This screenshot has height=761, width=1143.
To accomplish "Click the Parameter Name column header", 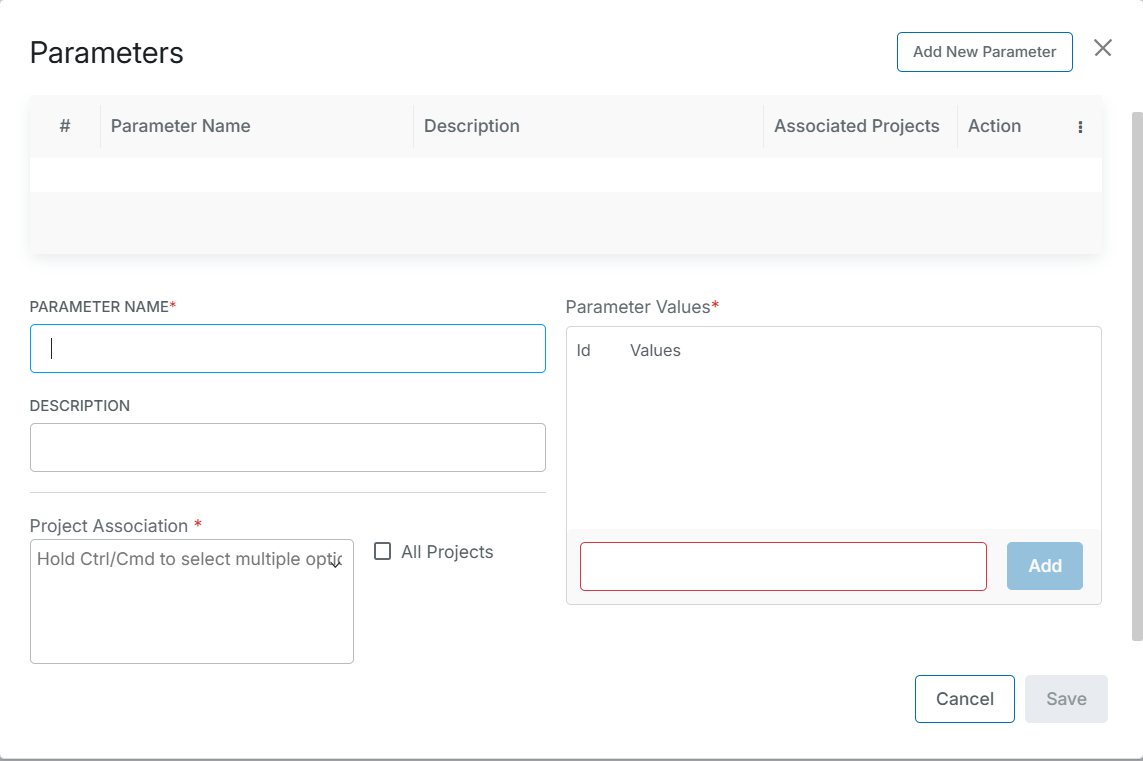I will (x=180, y=126).
